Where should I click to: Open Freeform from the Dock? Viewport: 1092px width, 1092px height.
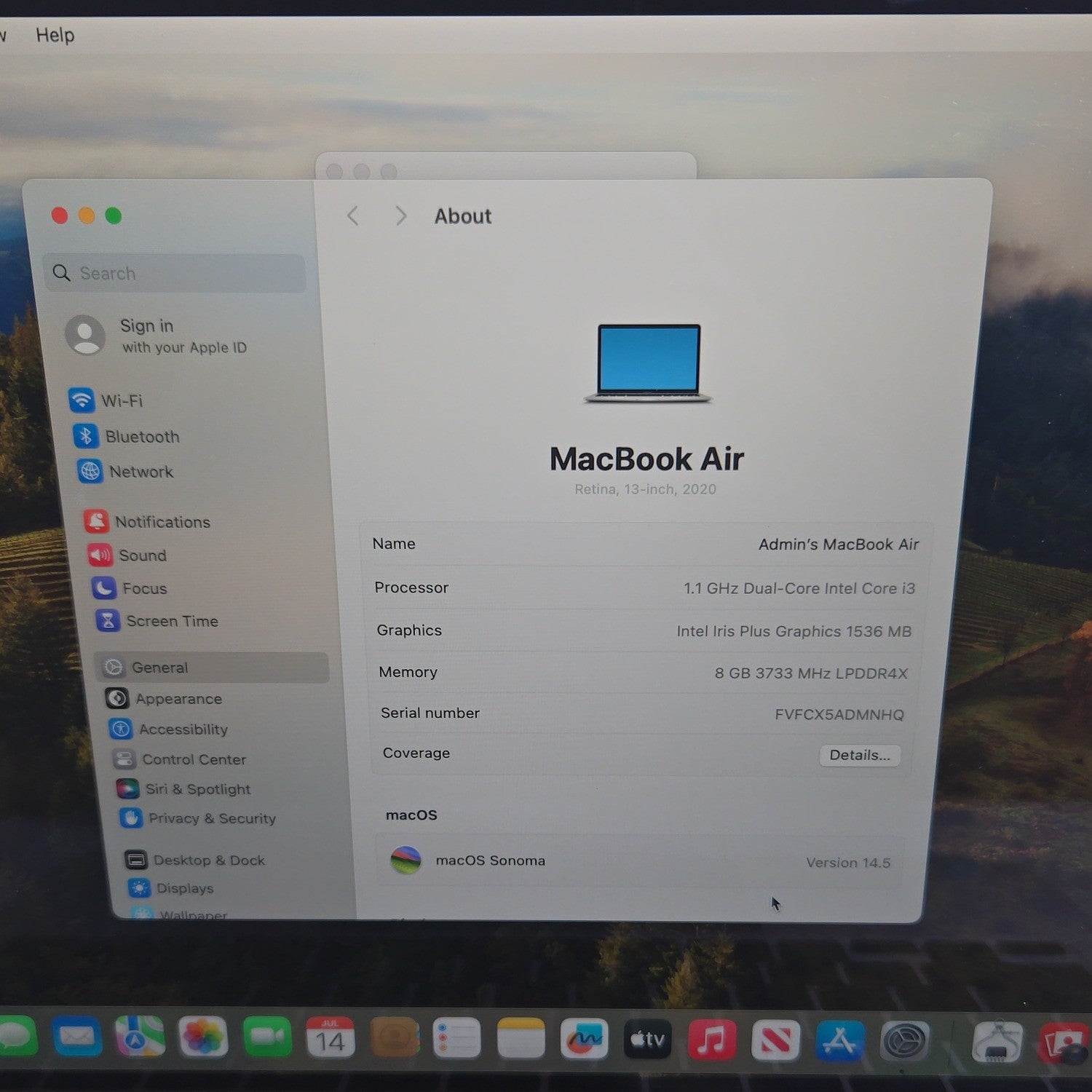coord(584,1039)
